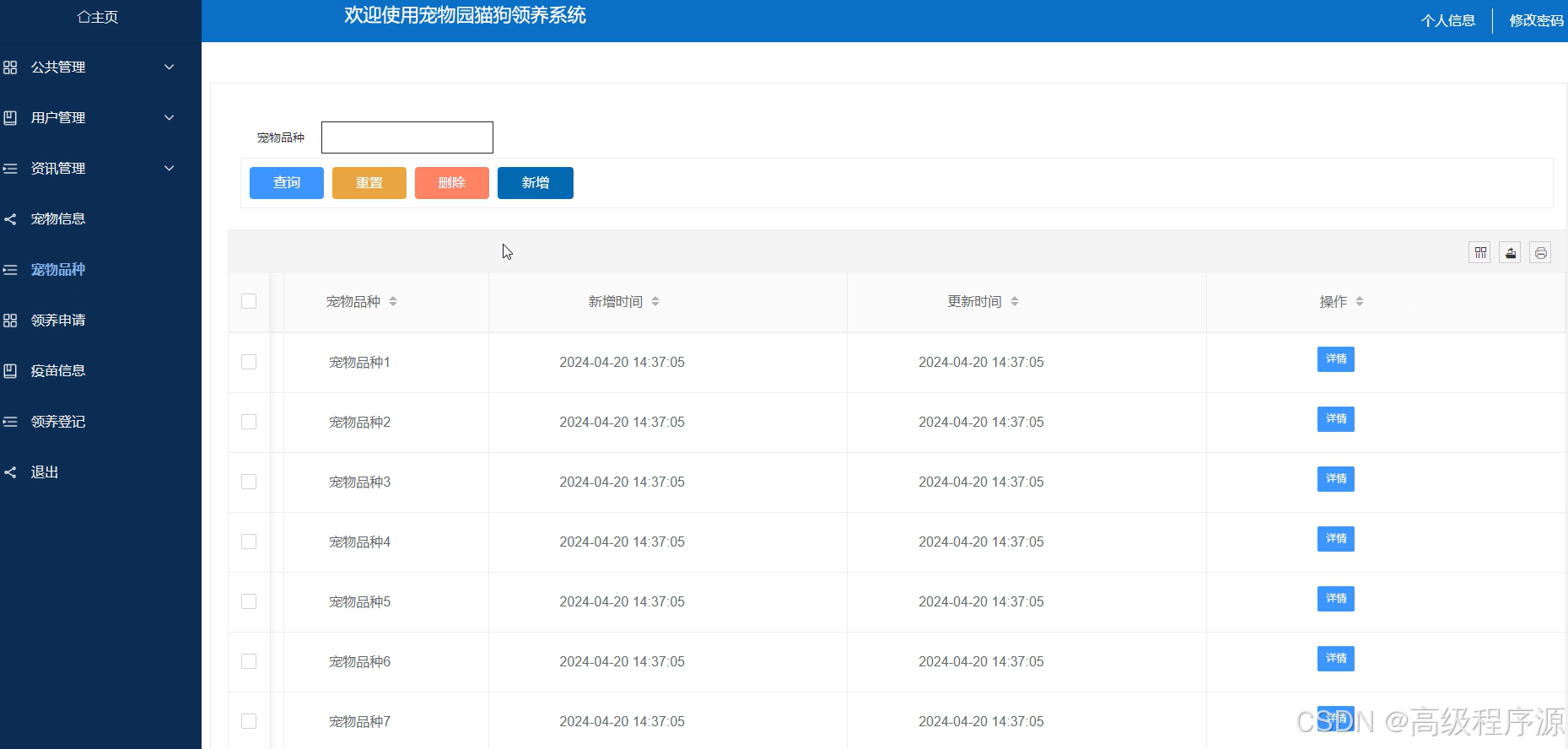Click the 用户管理 sidebar icon

(10, 118)
